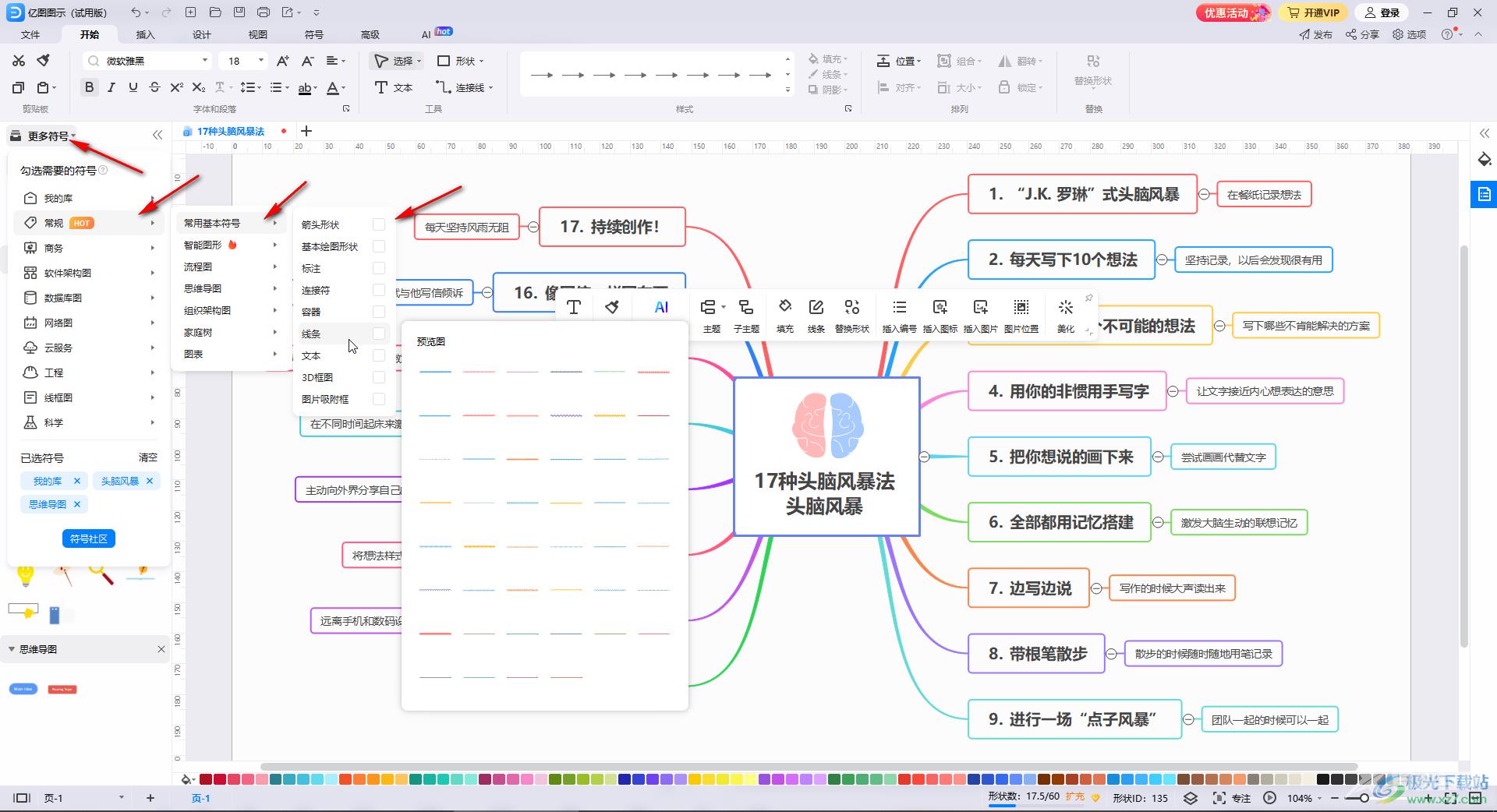The width and height of the screenshot is (1497, 812).
Task: Expand the Flowchart (流程图) submenu
Action: coord(230,267)
